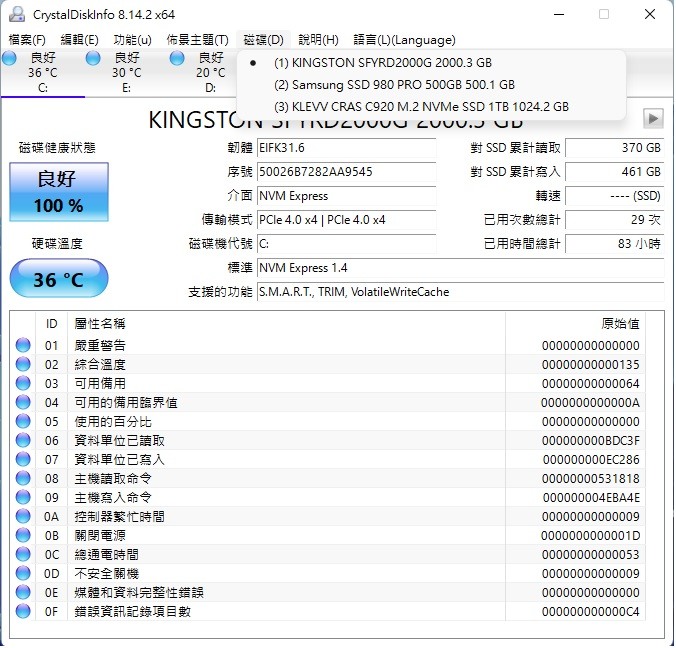The width and height of the screenshot is (676, 648).
Task: Click total writes value 461 GB
Action: coord(614,172)
